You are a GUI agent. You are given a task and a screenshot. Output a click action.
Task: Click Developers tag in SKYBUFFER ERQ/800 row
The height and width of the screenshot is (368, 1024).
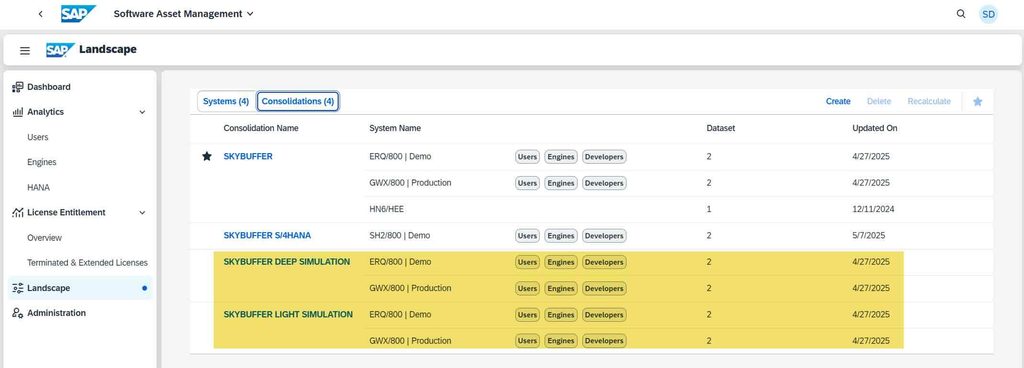click(x=604, y=157)
